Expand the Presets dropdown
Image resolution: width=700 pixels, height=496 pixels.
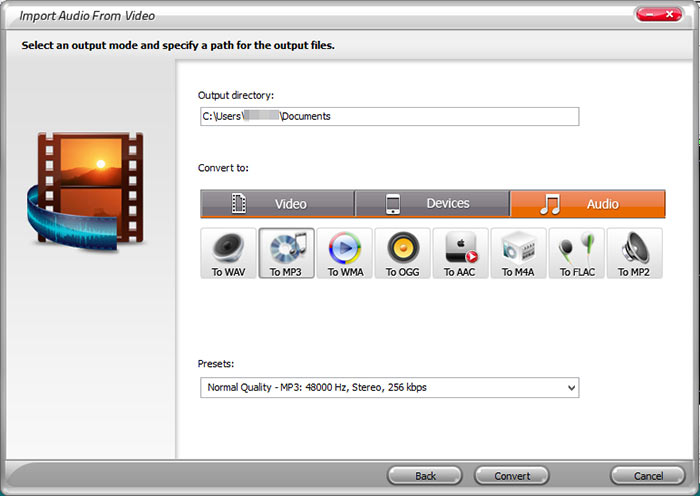coord(389,388)
